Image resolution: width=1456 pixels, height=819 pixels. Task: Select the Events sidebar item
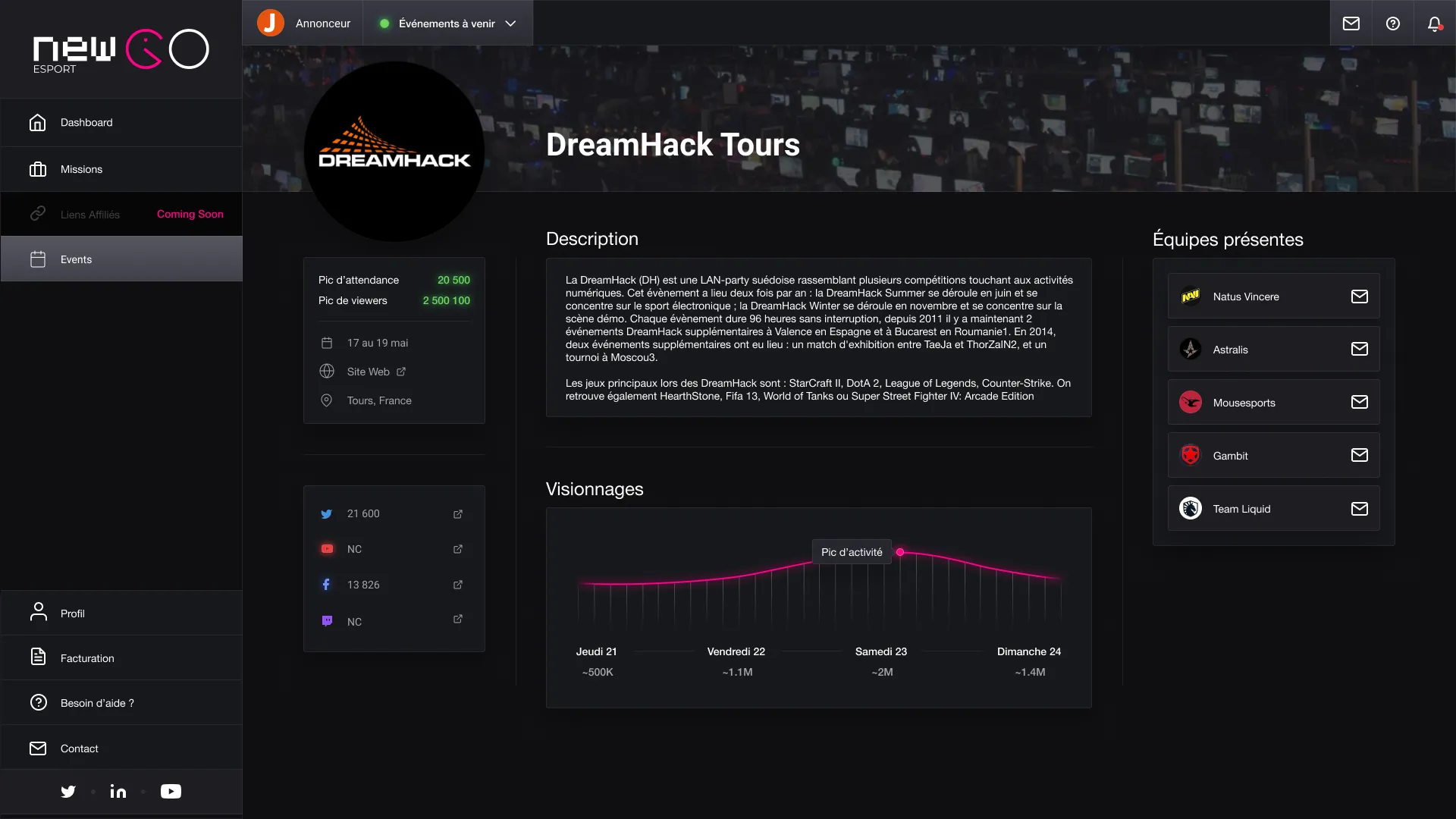point(121,259)
